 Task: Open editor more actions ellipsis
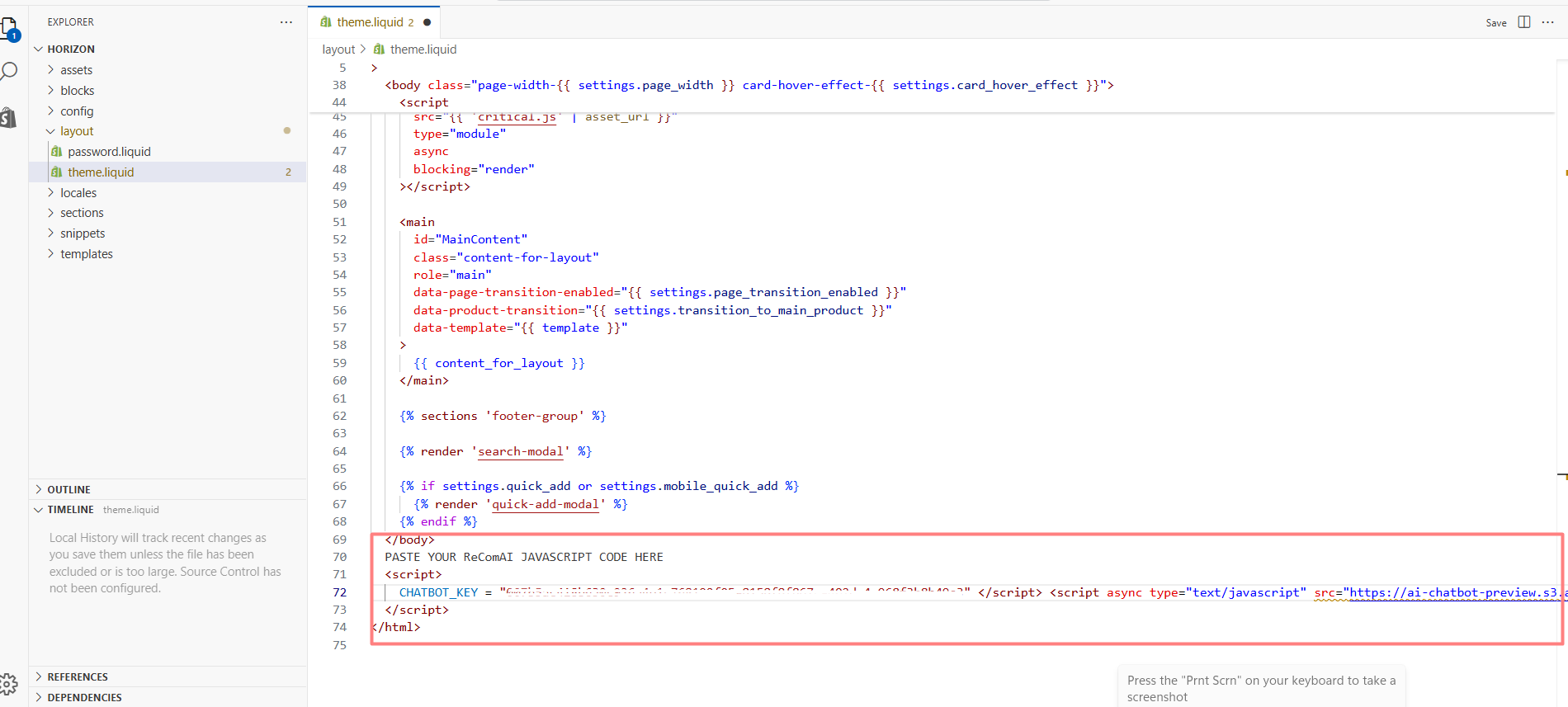click(1548, 22)
